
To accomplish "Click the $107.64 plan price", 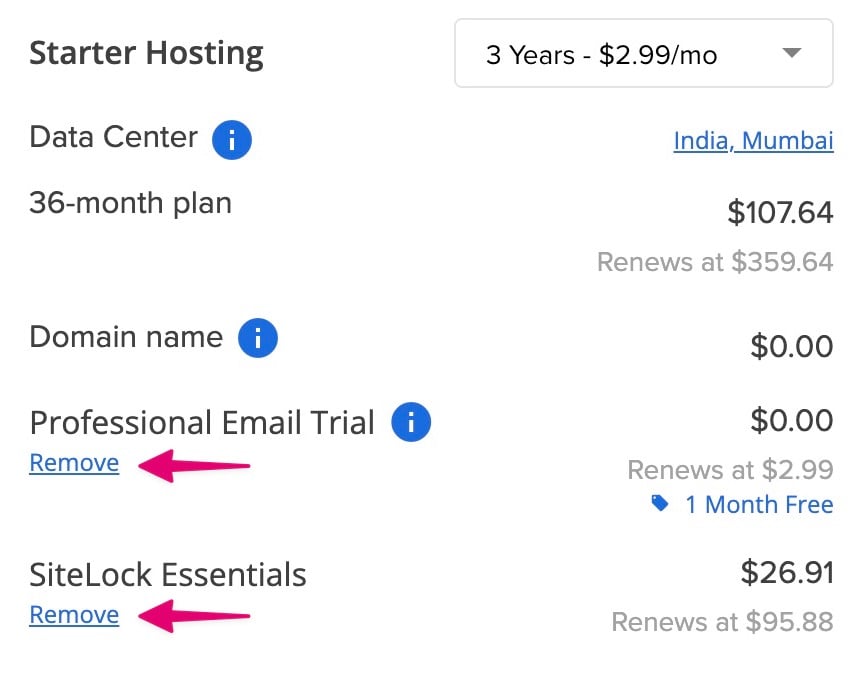I will point(780,212).
